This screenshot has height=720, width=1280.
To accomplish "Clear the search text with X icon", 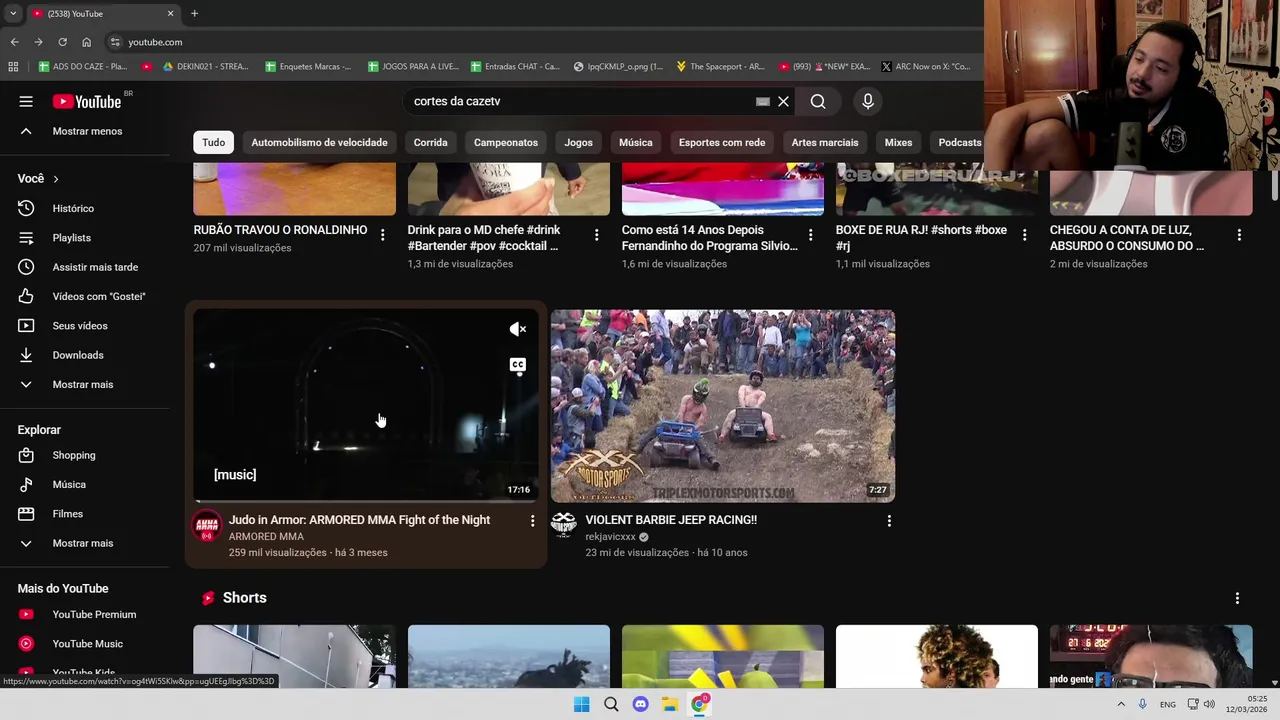I will pyautogui.click(x=784, y=101).
